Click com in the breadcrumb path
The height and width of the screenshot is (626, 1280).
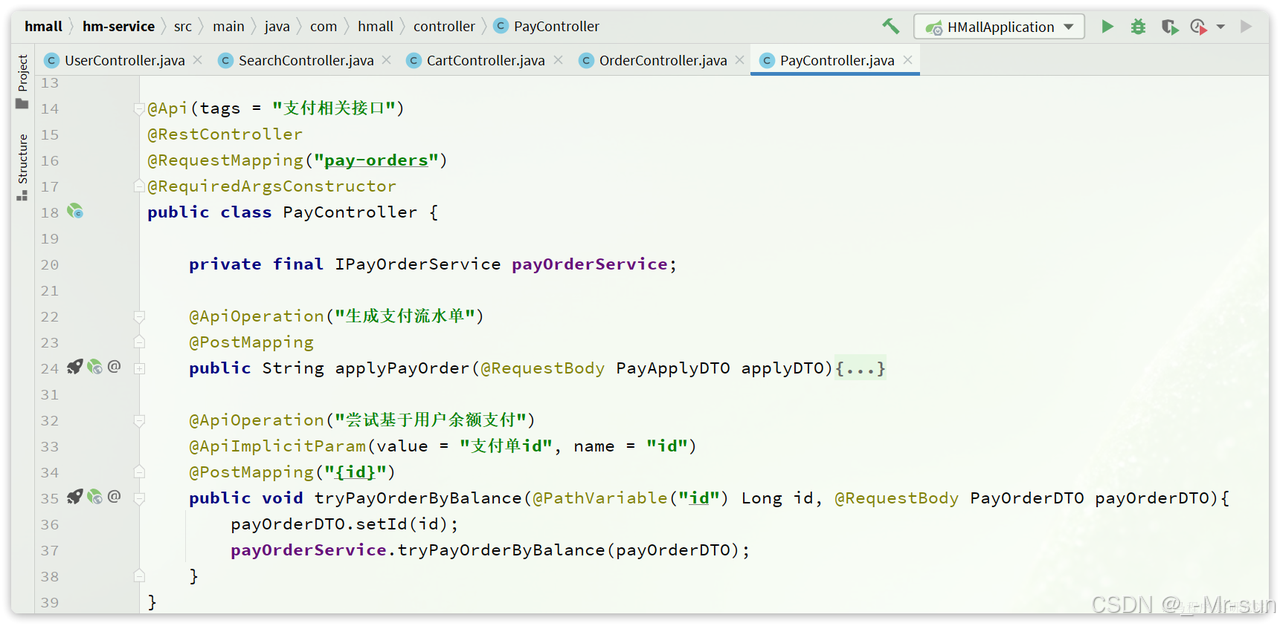pyautogui.click(x=323, y=26)
